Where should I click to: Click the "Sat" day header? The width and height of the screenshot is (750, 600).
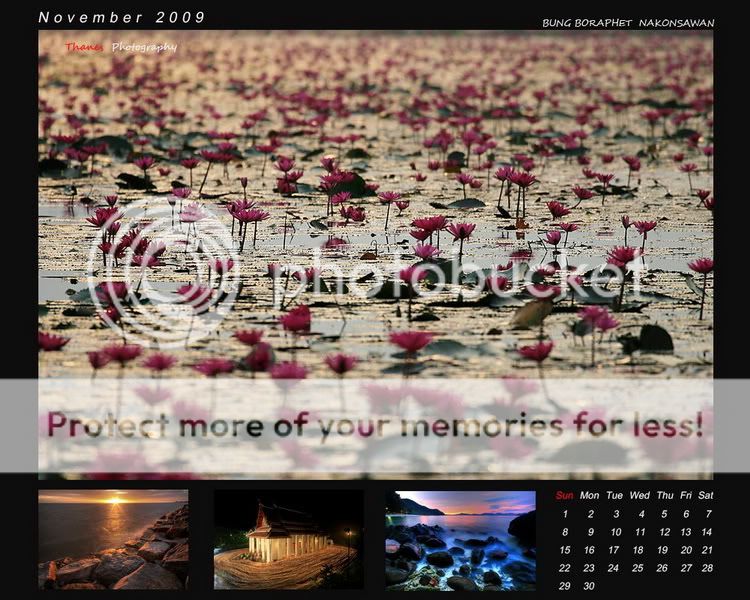(706, 496)
